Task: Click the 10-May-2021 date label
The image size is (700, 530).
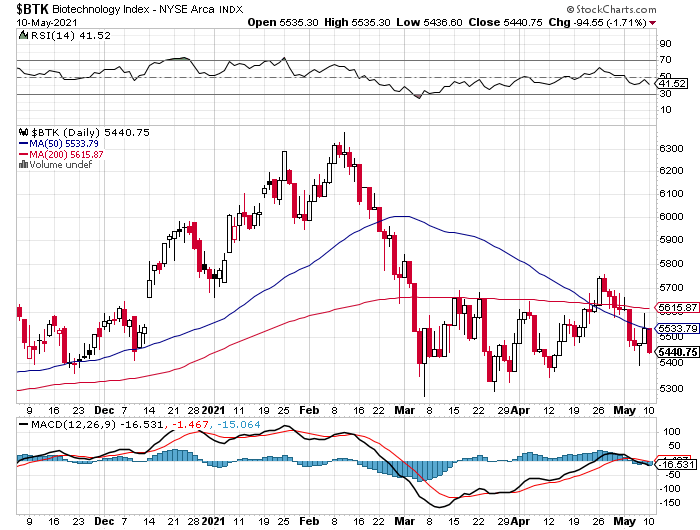Action: 41,21
